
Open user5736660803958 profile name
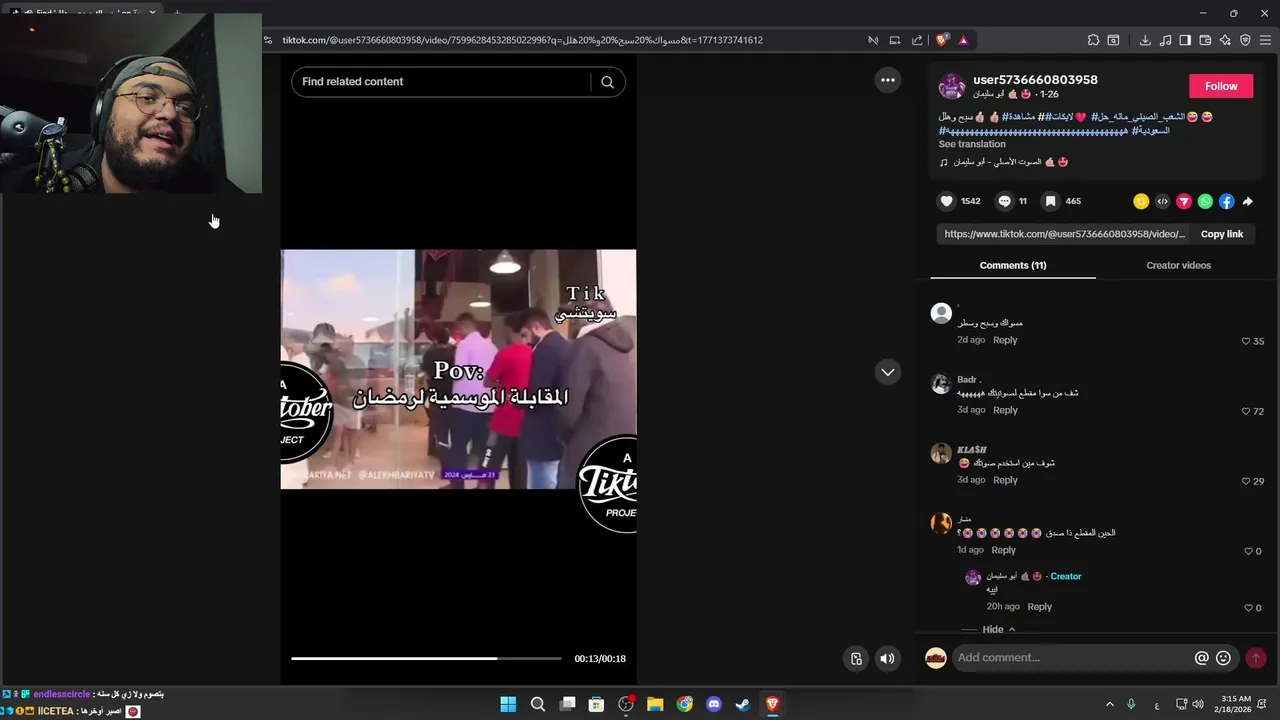(1035, 80)
